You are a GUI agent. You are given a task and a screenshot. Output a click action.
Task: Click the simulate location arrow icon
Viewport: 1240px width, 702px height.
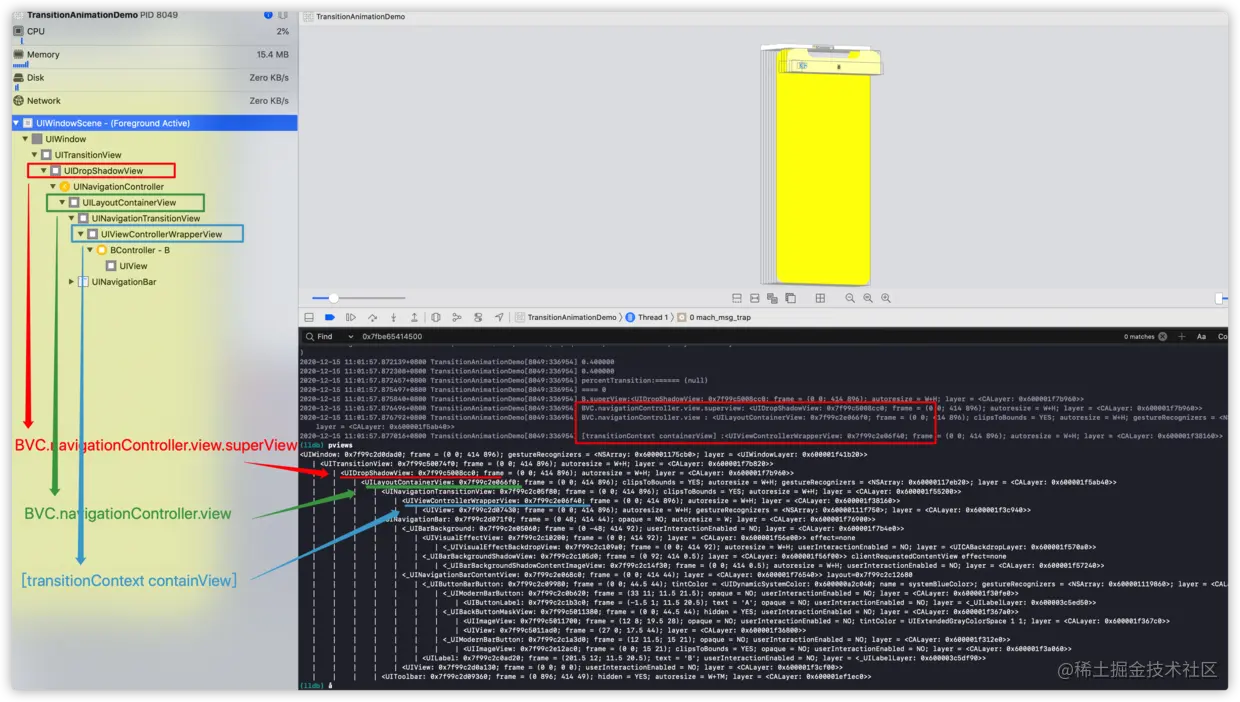click(x=499, y=317)
